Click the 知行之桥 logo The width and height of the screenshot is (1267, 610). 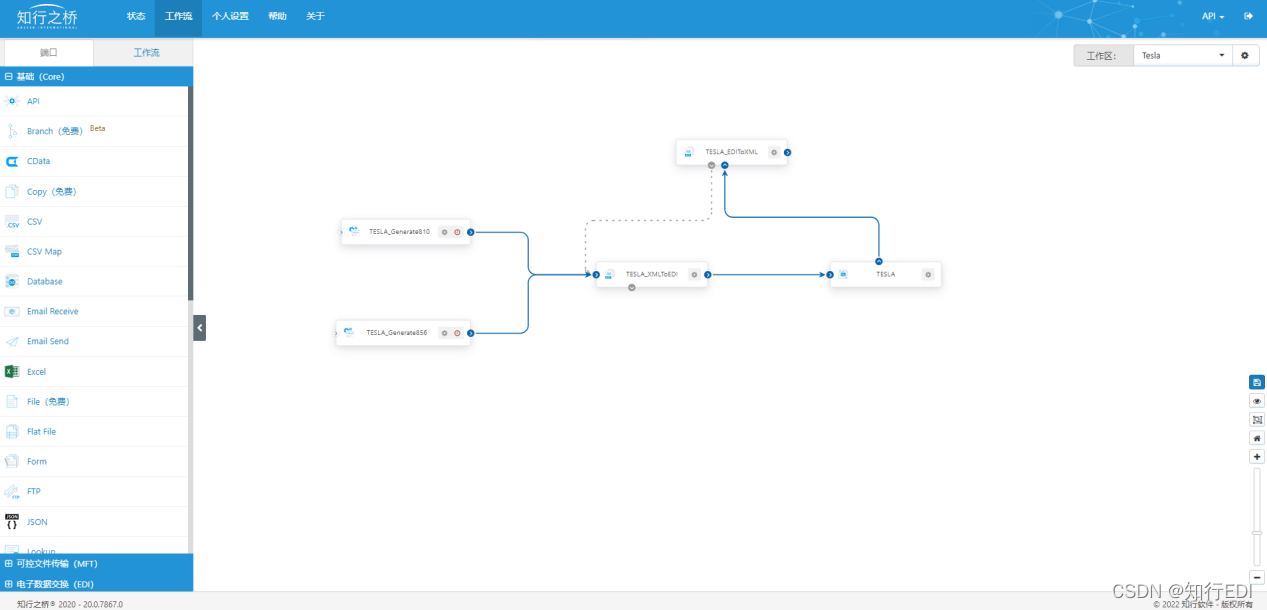pyautogui.click(x=47, y=17)
